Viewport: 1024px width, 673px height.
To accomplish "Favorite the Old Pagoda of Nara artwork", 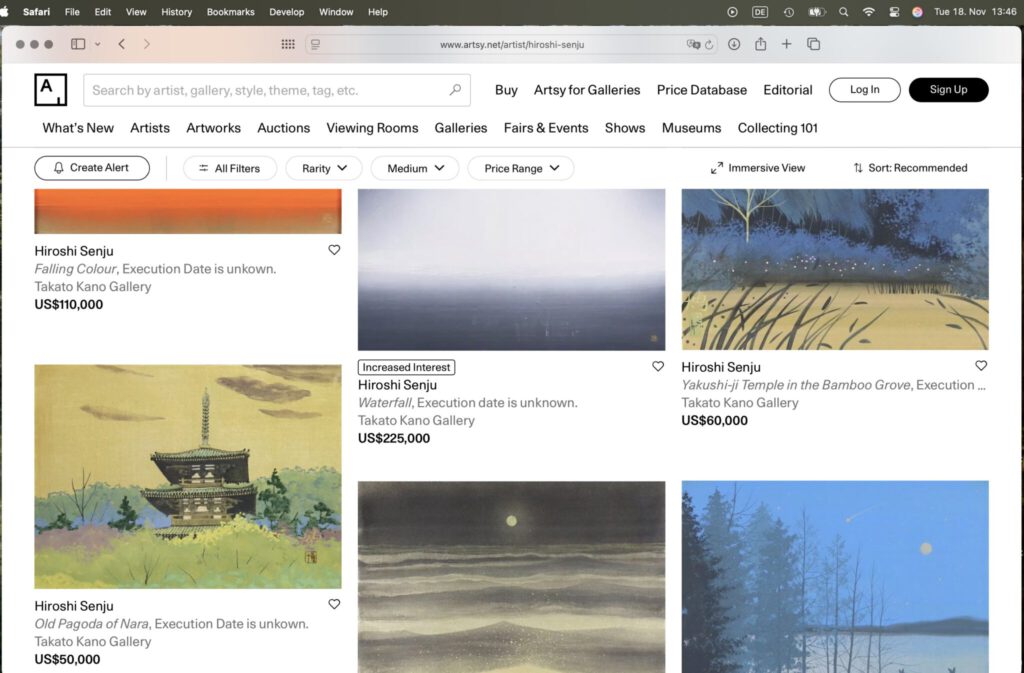I will pyautogui.click(x=334, y=604).
